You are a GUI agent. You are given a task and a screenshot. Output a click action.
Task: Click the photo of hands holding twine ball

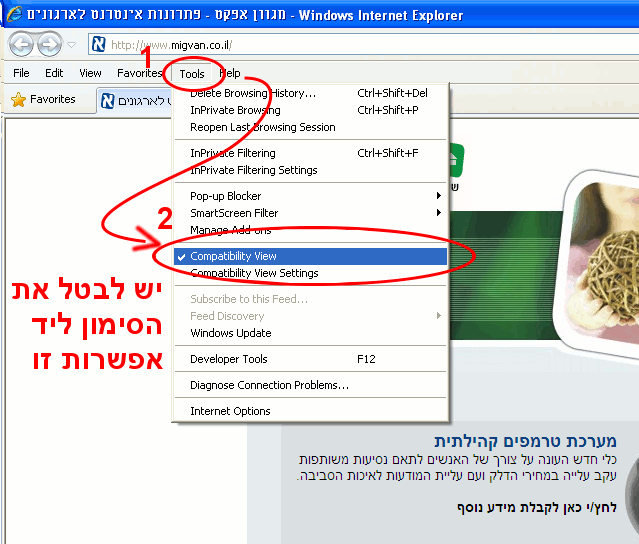pos(598,265)
